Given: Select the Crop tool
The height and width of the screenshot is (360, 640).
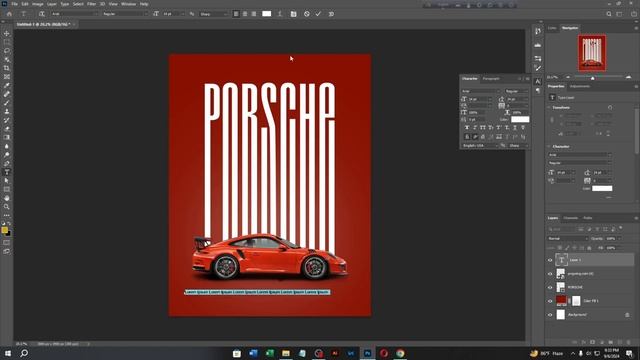Looking at the screenshot, I should tap(7, 68).
